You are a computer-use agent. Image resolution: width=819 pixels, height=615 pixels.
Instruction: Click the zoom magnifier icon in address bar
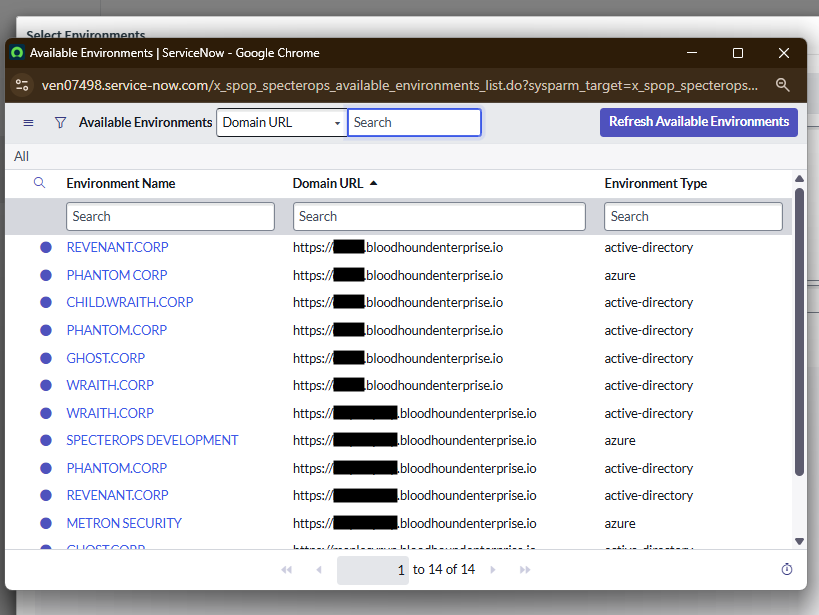[x=782, y=85]
